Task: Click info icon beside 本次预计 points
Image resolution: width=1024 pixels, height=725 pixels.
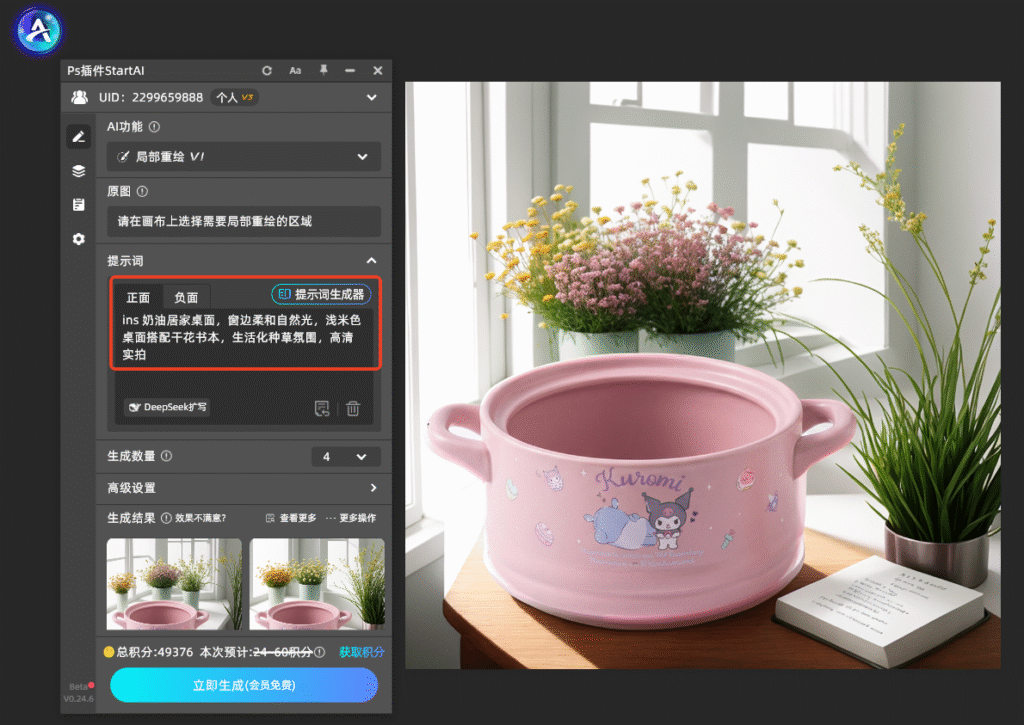Action: coord(319,652)
